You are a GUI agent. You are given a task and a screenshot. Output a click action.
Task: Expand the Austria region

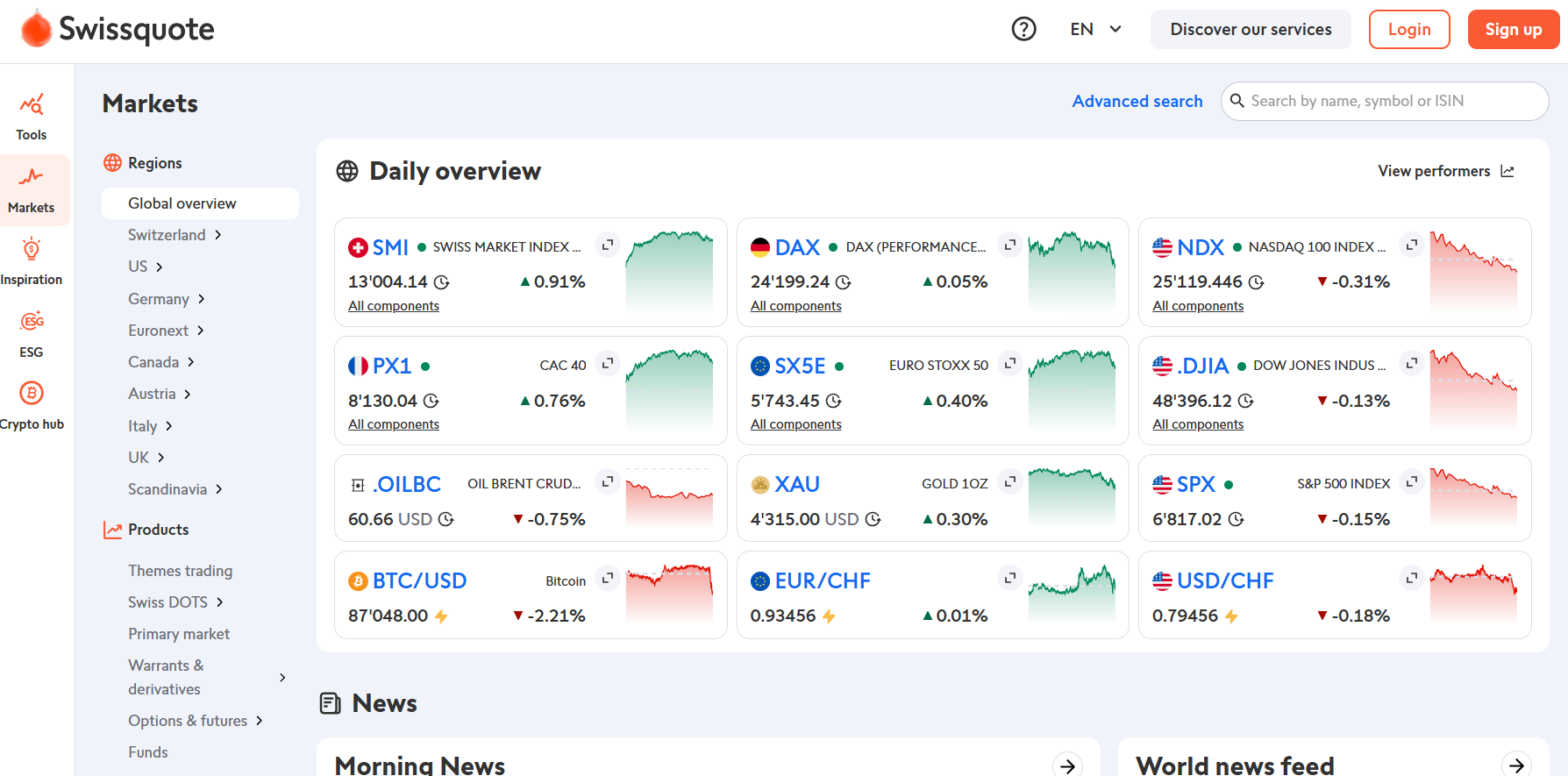188,395
